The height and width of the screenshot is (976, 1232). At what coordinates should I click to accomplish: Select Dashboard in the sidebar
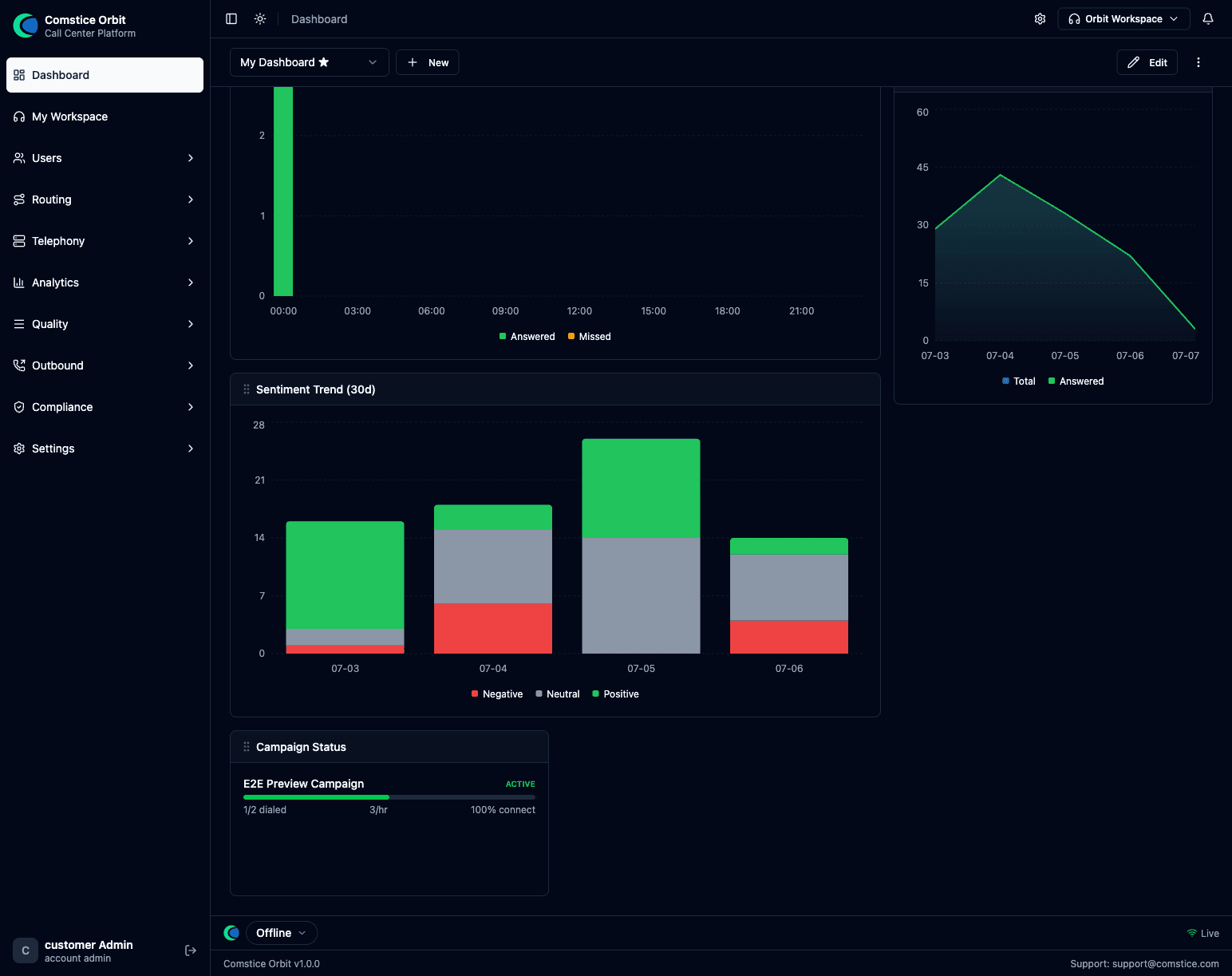click(x=105, y=75)
